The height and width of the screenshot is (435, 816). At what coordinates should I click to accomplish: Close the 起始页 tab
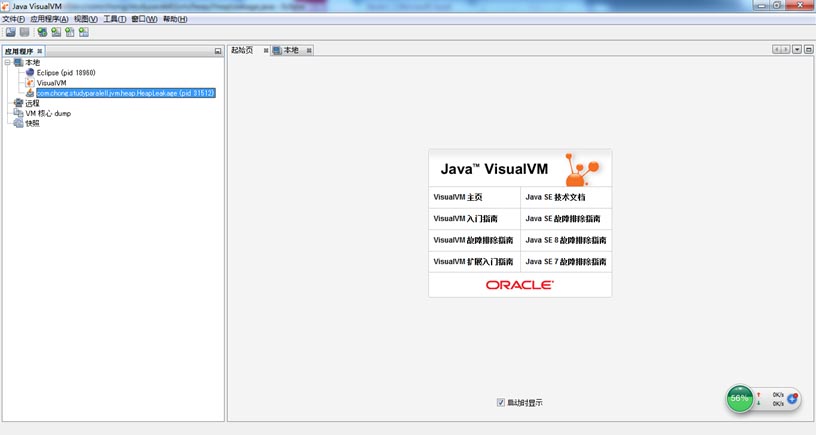266,50
